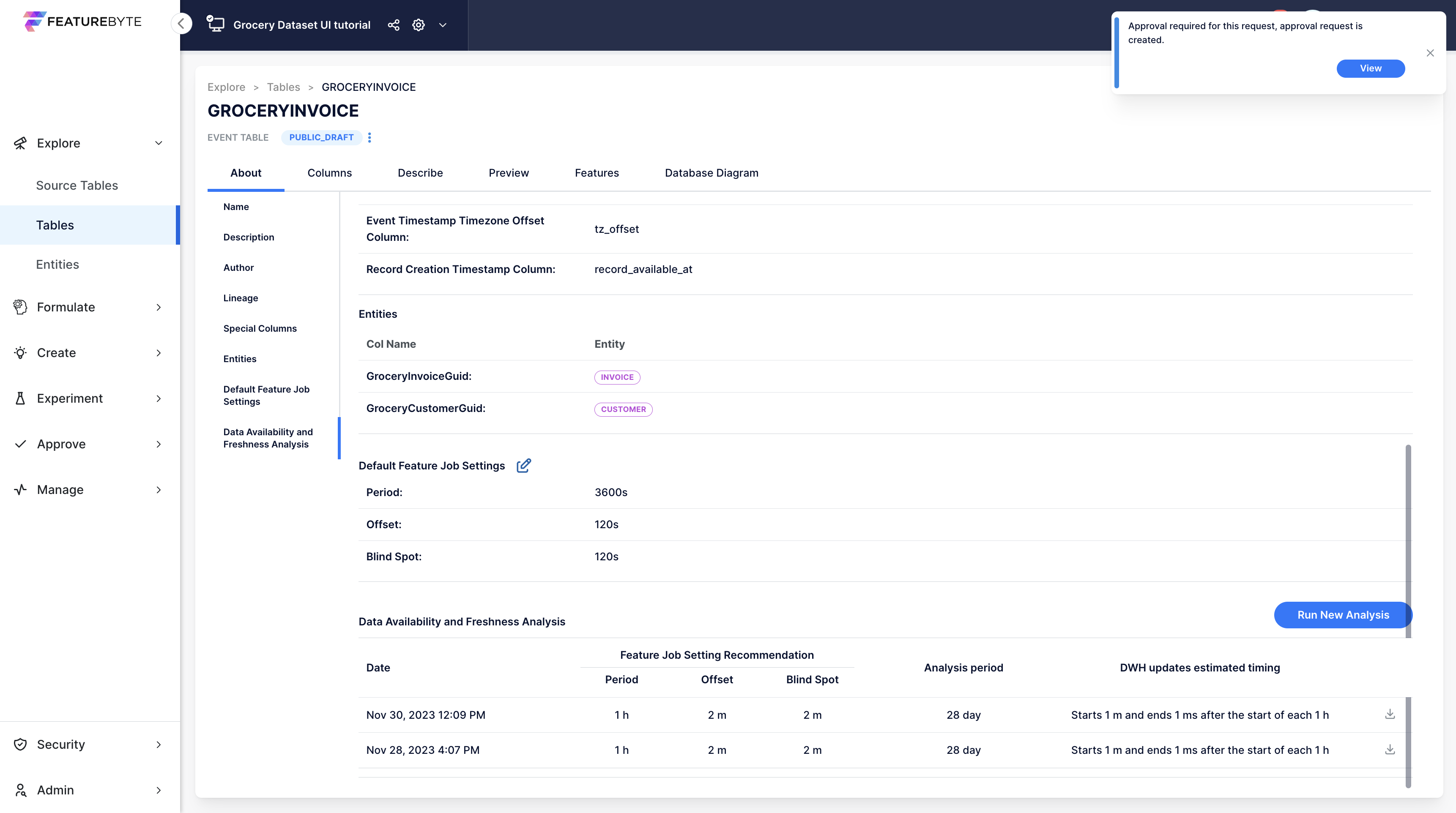Click the Experiment flask icon
The height and width of the screenshot is (813, 1456).
(x=20, y=398)
